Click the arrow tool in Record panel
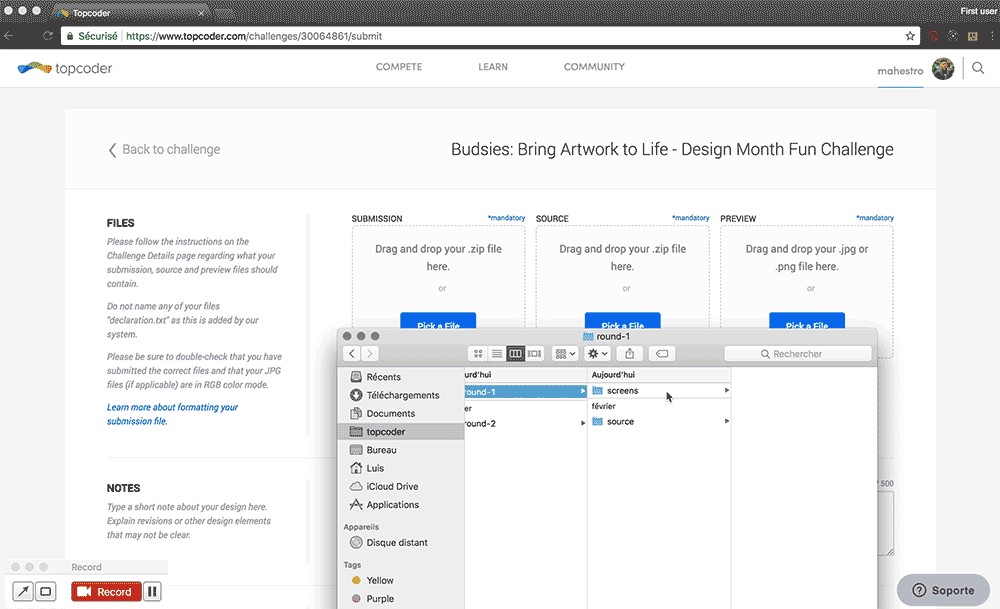 coord(23,592)
